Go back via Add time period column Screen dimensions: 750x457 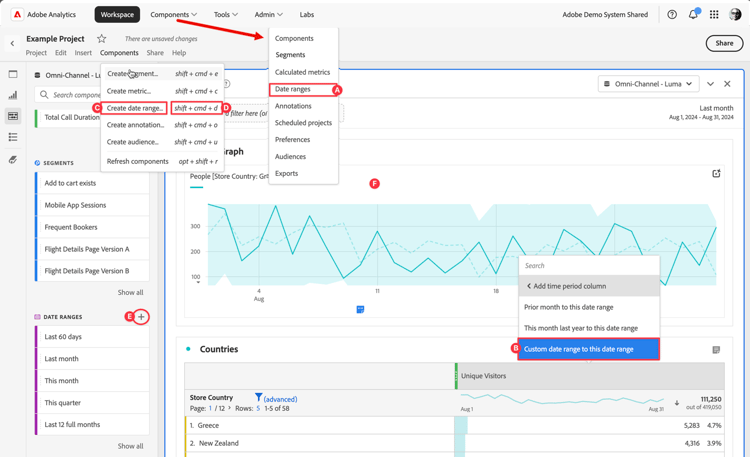pyautogui.click(x=589, y=286)
